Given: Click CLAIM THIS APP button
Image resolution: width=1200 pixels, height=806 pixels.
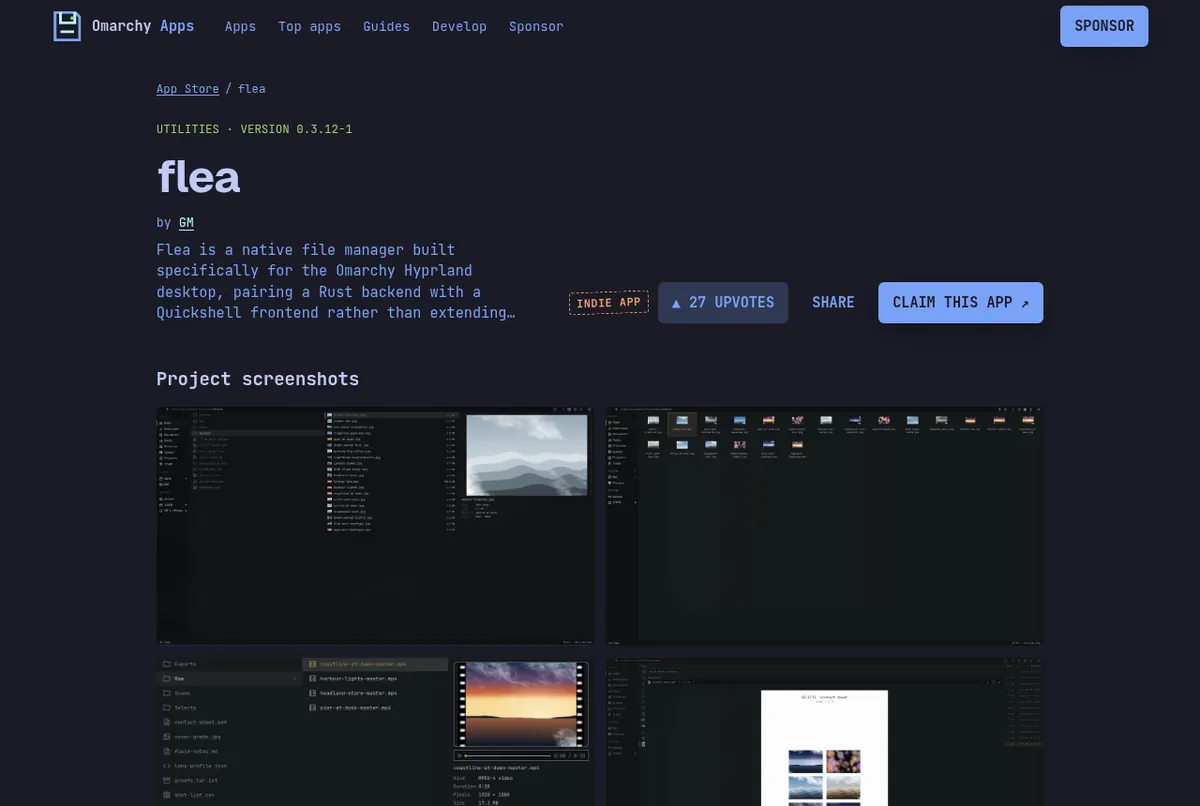Looking at the screenshot, I should [961, 303].
